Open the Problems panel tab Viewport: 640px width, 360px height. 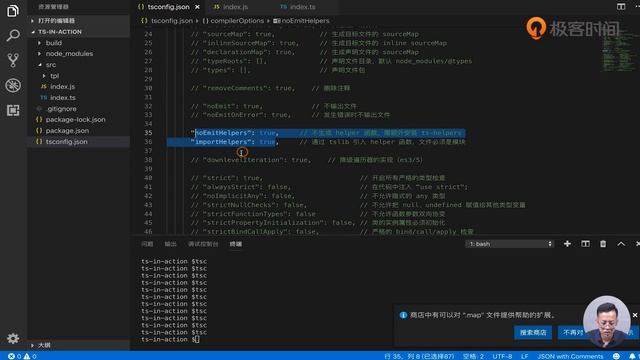pyautogui.click(x=147, y=244)
